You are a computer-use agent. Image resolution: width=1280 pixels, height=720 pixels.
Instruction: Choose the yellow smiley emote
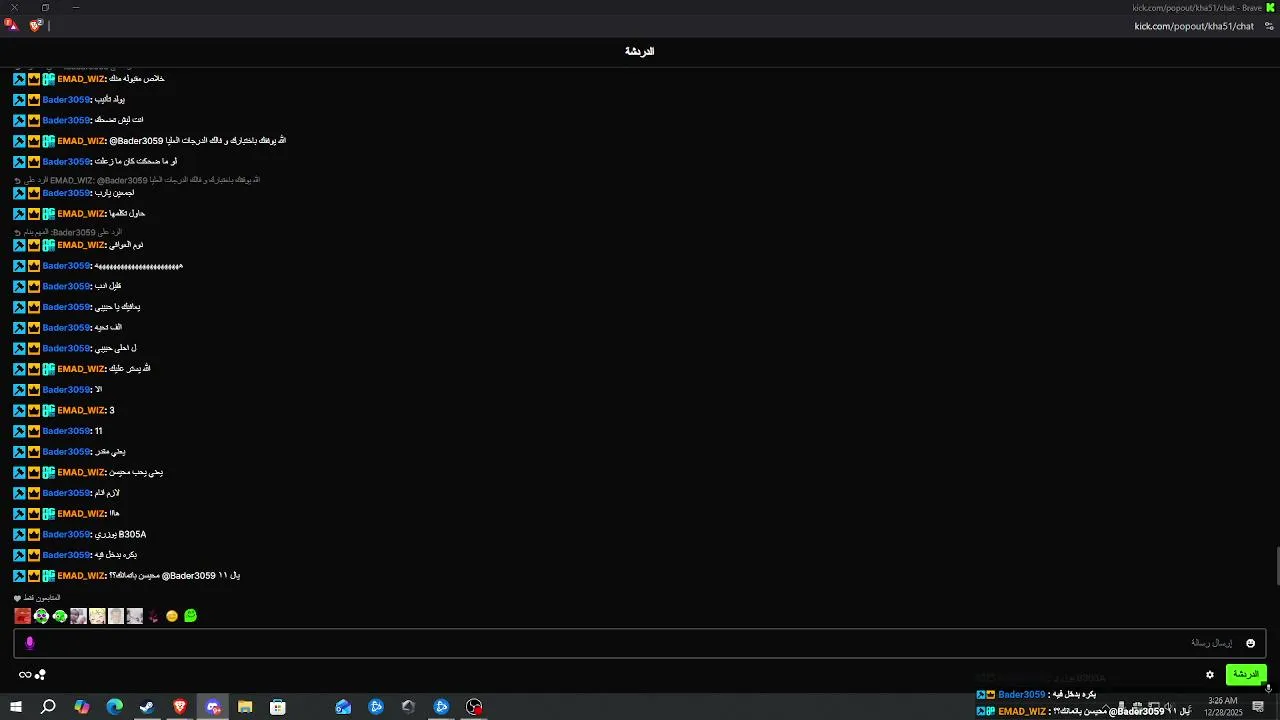coord(172,616)
